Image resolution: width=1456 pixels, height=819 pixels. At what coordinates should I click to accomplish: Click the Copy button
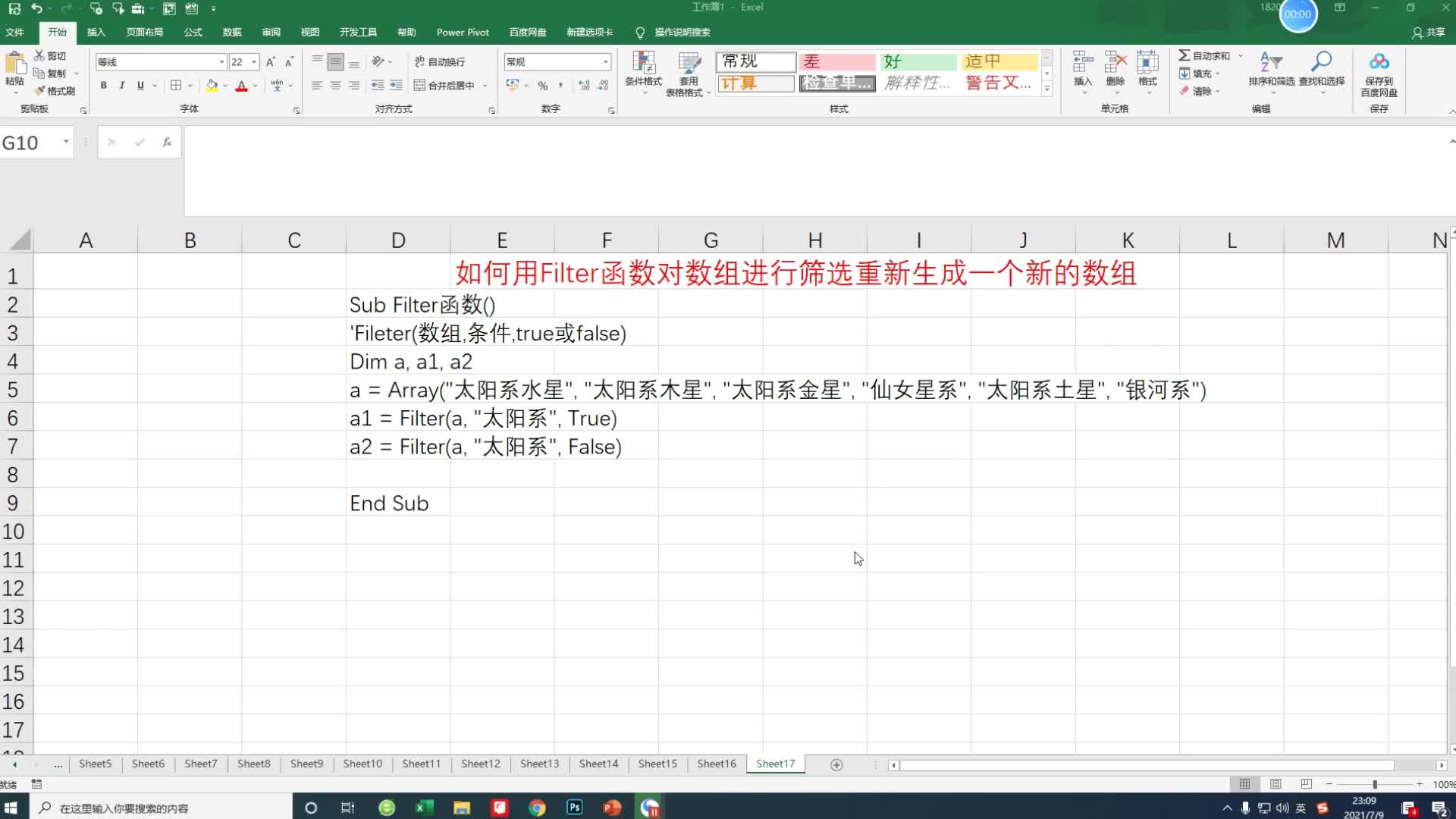(50, 74)
